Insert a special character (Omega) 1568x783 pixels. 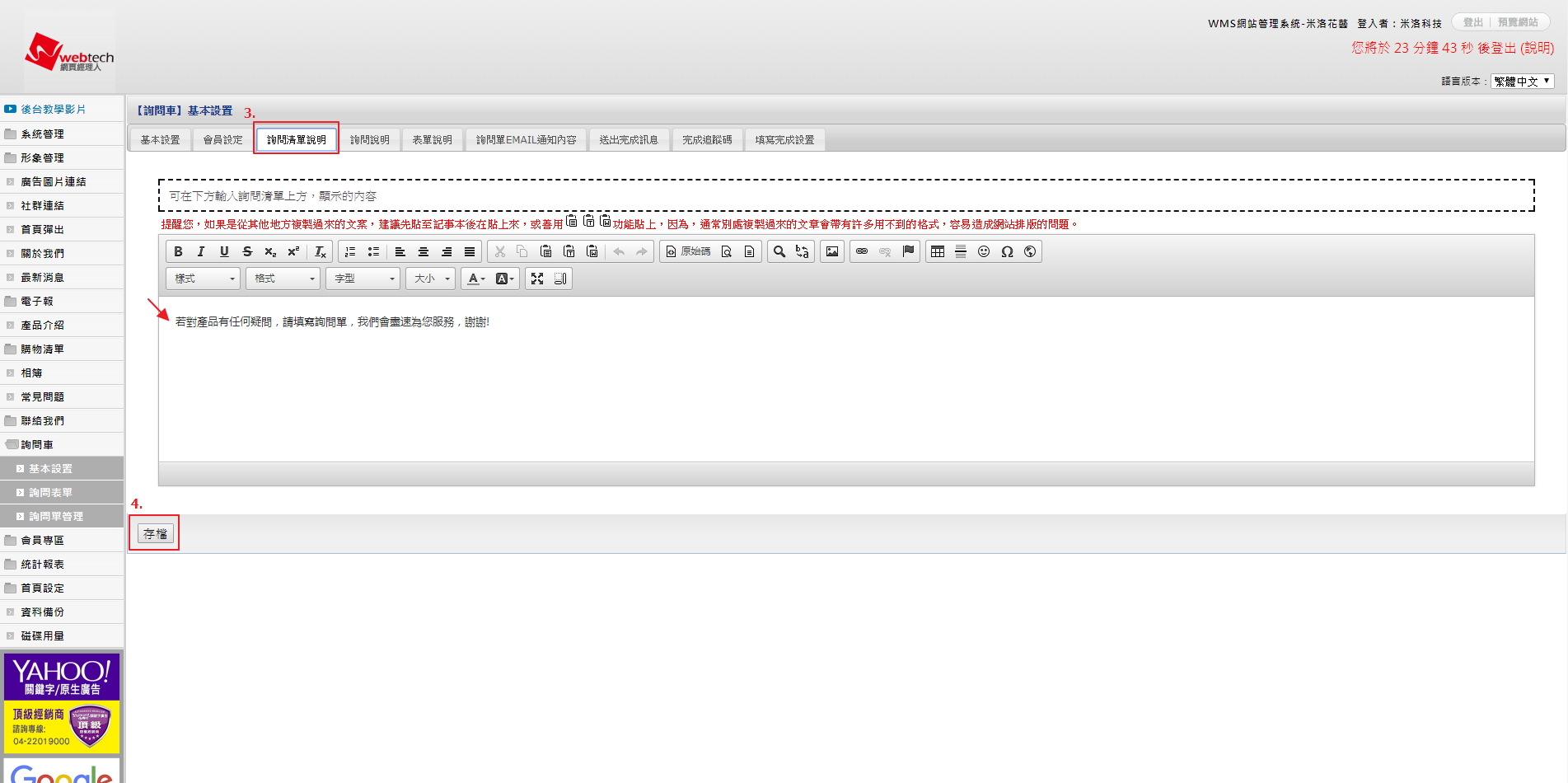[x=1007, y=251]
